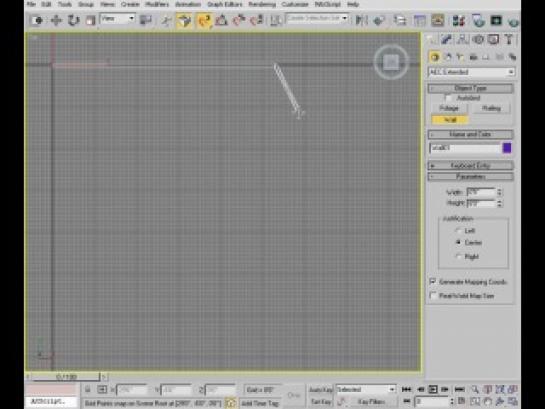Select the Left justification radio button
545x409 pixels.
458,230
